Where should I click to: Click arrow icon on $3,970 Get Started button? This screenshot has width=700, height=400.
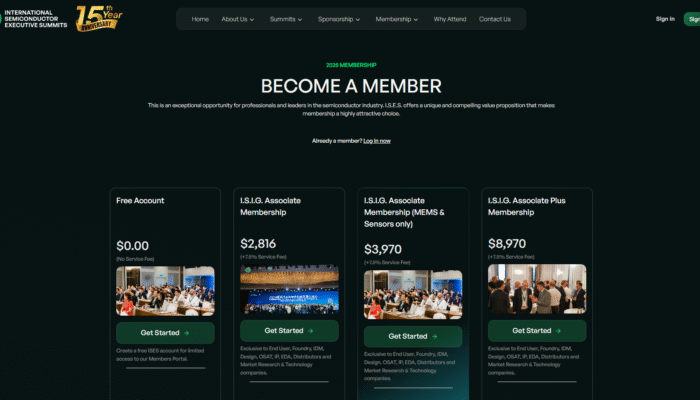pyautogui.click(x=435, y=337)
